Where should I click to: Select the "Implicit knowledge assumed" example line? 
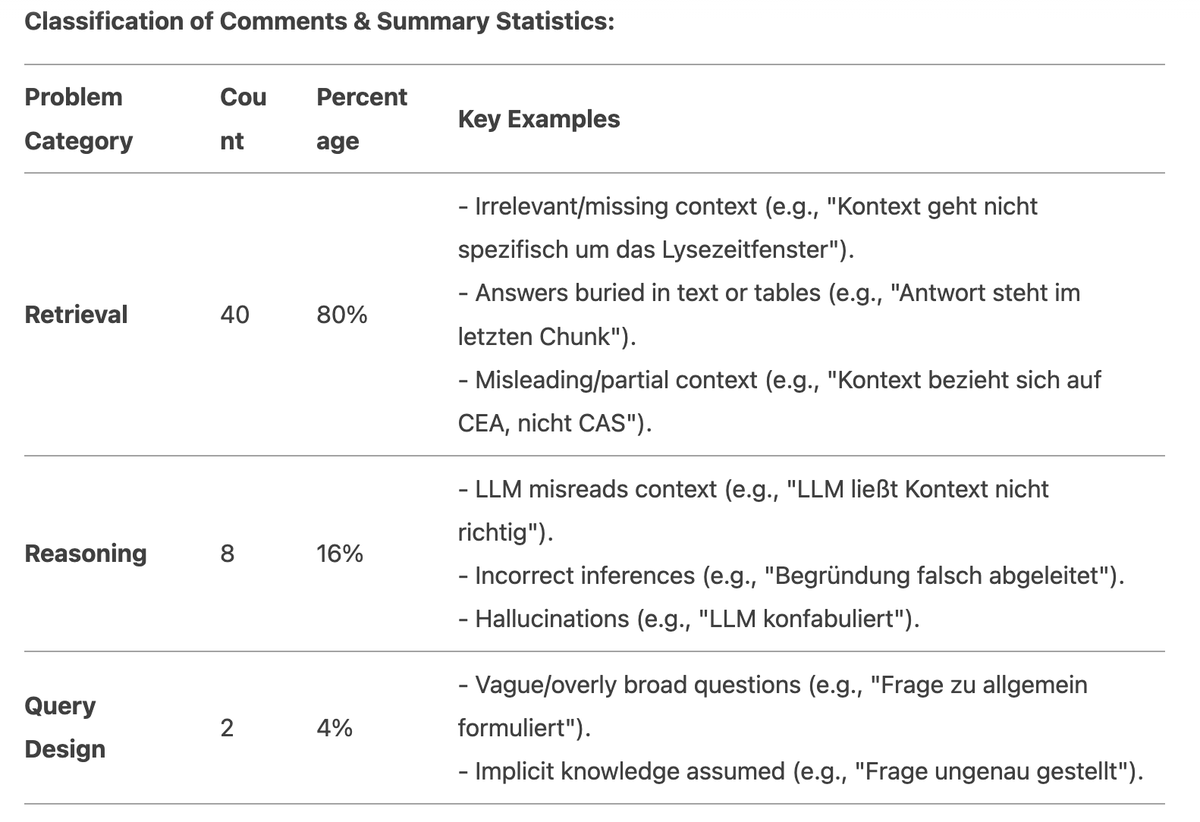[x=800, y=771]
